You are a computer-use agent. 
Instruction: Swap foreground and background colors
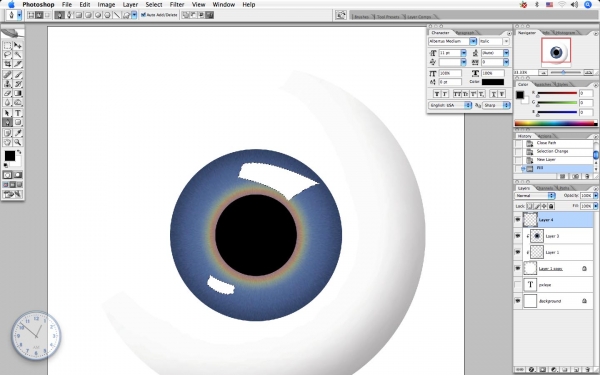click(19, 152)
